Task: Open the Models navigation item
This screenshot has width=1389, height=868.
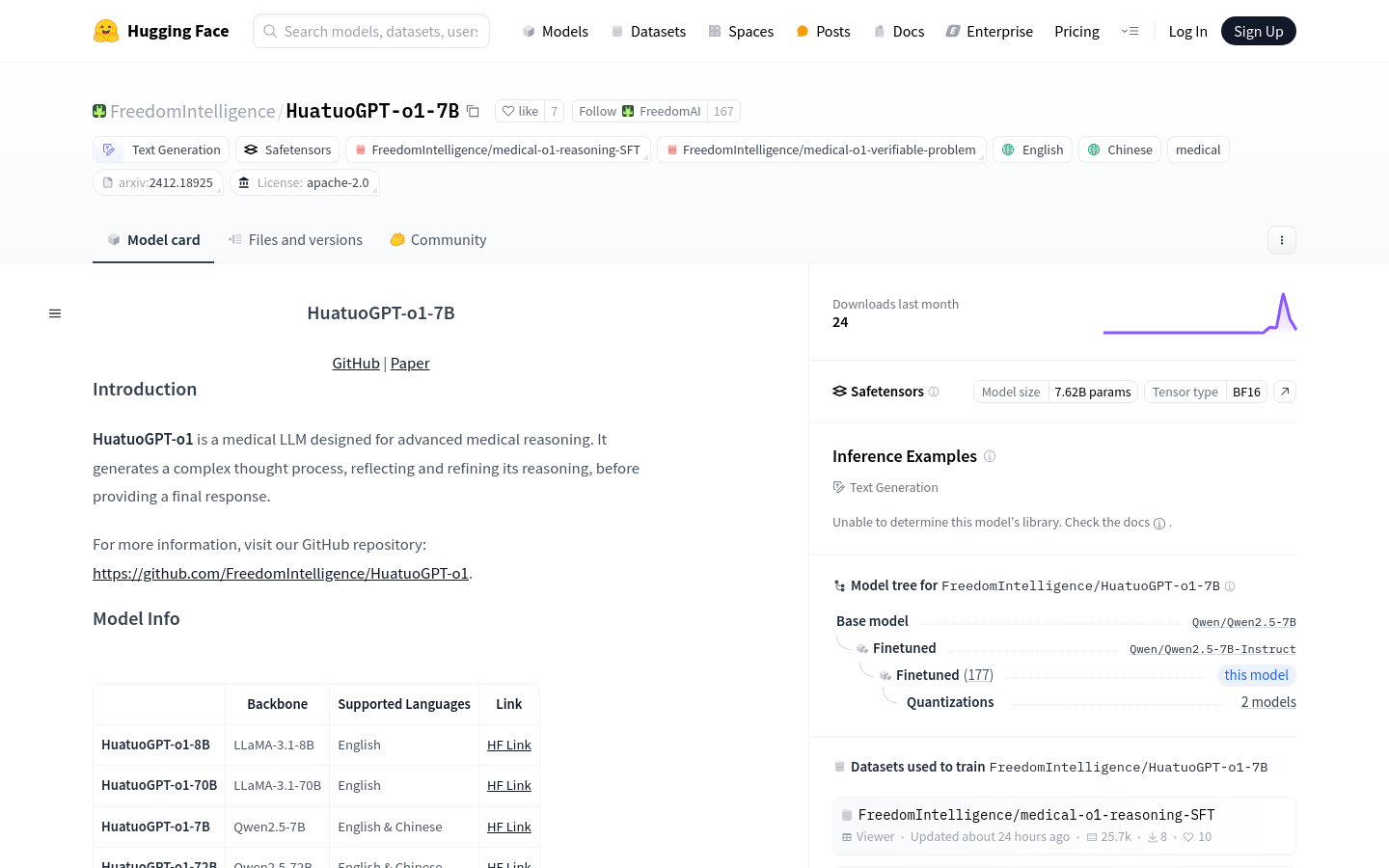Action: [x=556, y=31]
